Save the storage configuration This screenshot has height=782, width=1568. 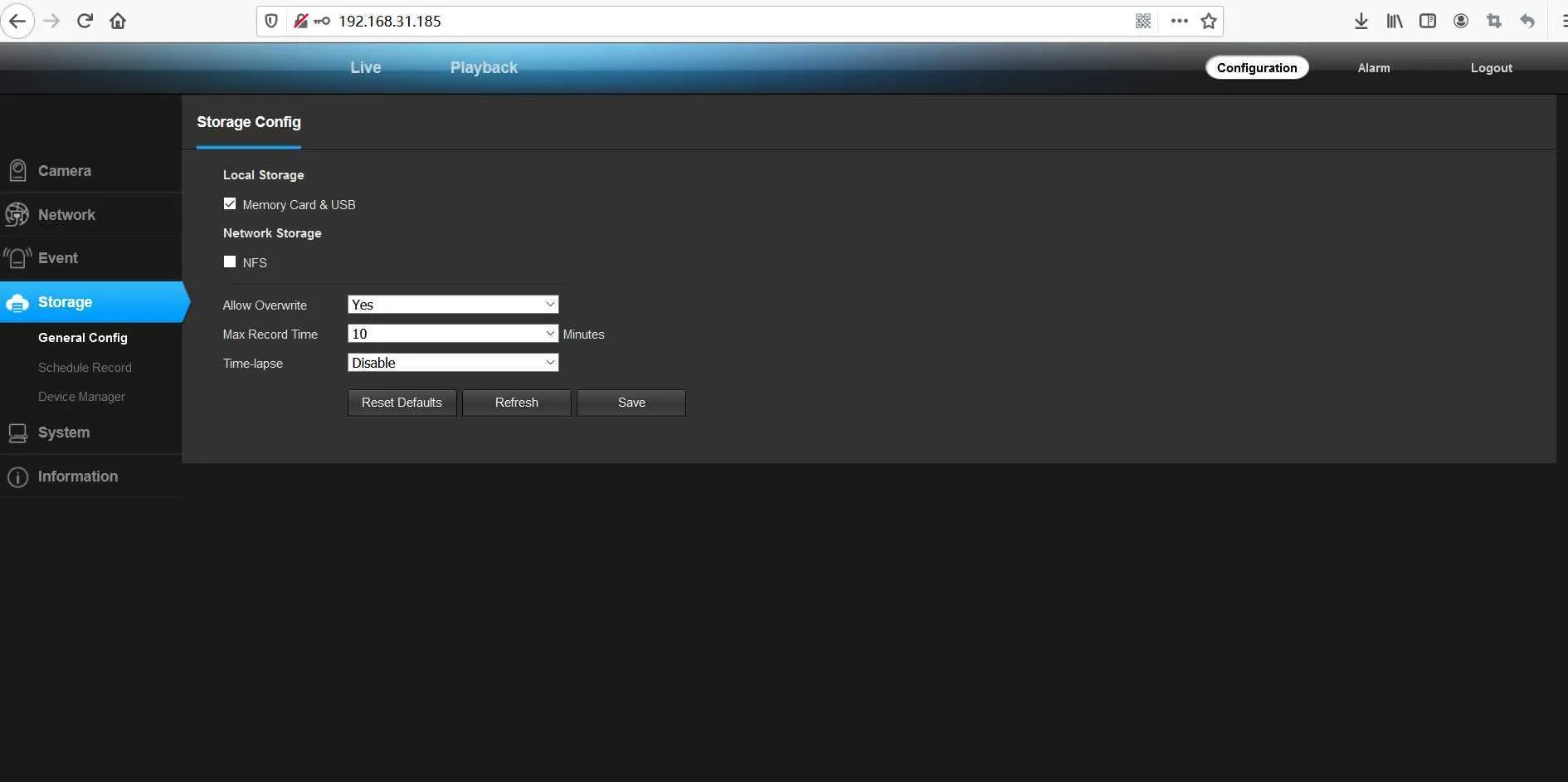631,403
